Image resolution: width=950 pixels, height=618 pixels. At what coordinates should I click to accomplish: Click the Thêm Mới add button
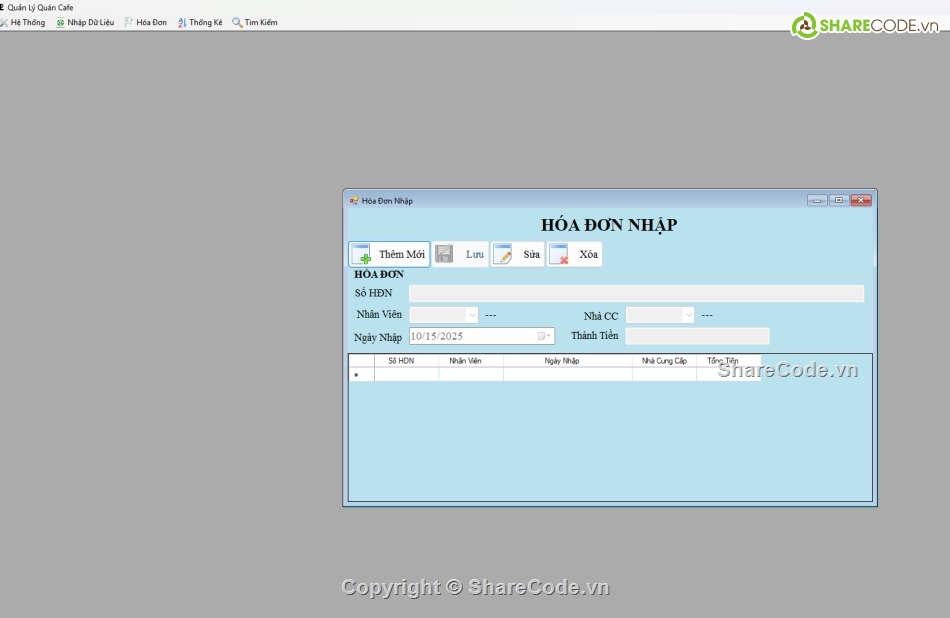coord(389,254)
